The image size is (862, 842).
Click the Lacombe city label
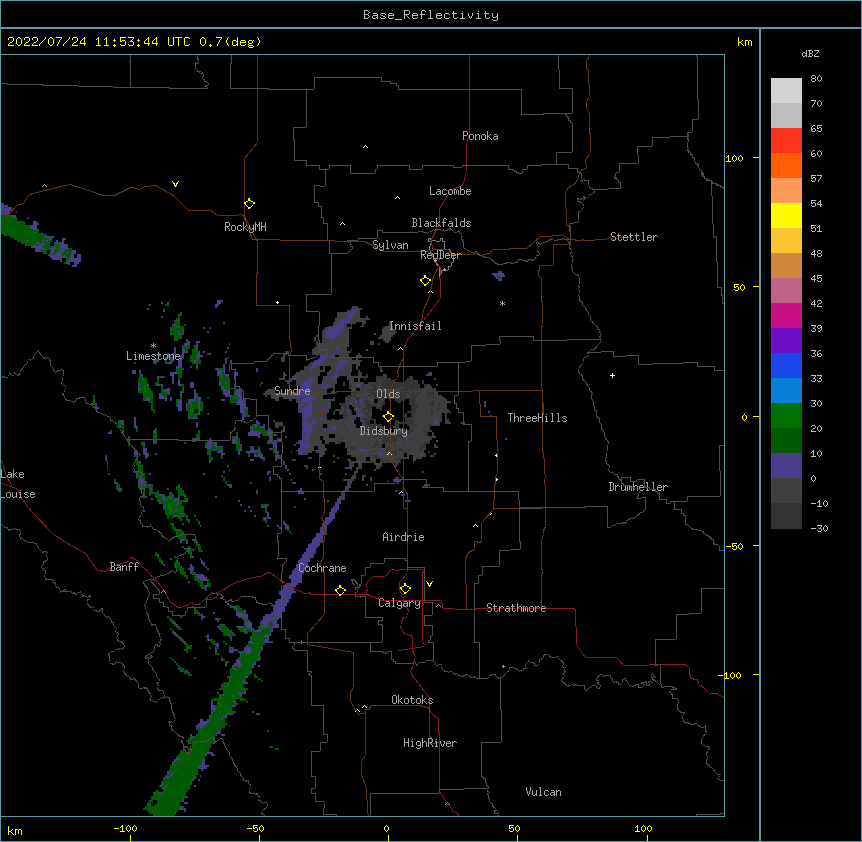coord(450,191)
